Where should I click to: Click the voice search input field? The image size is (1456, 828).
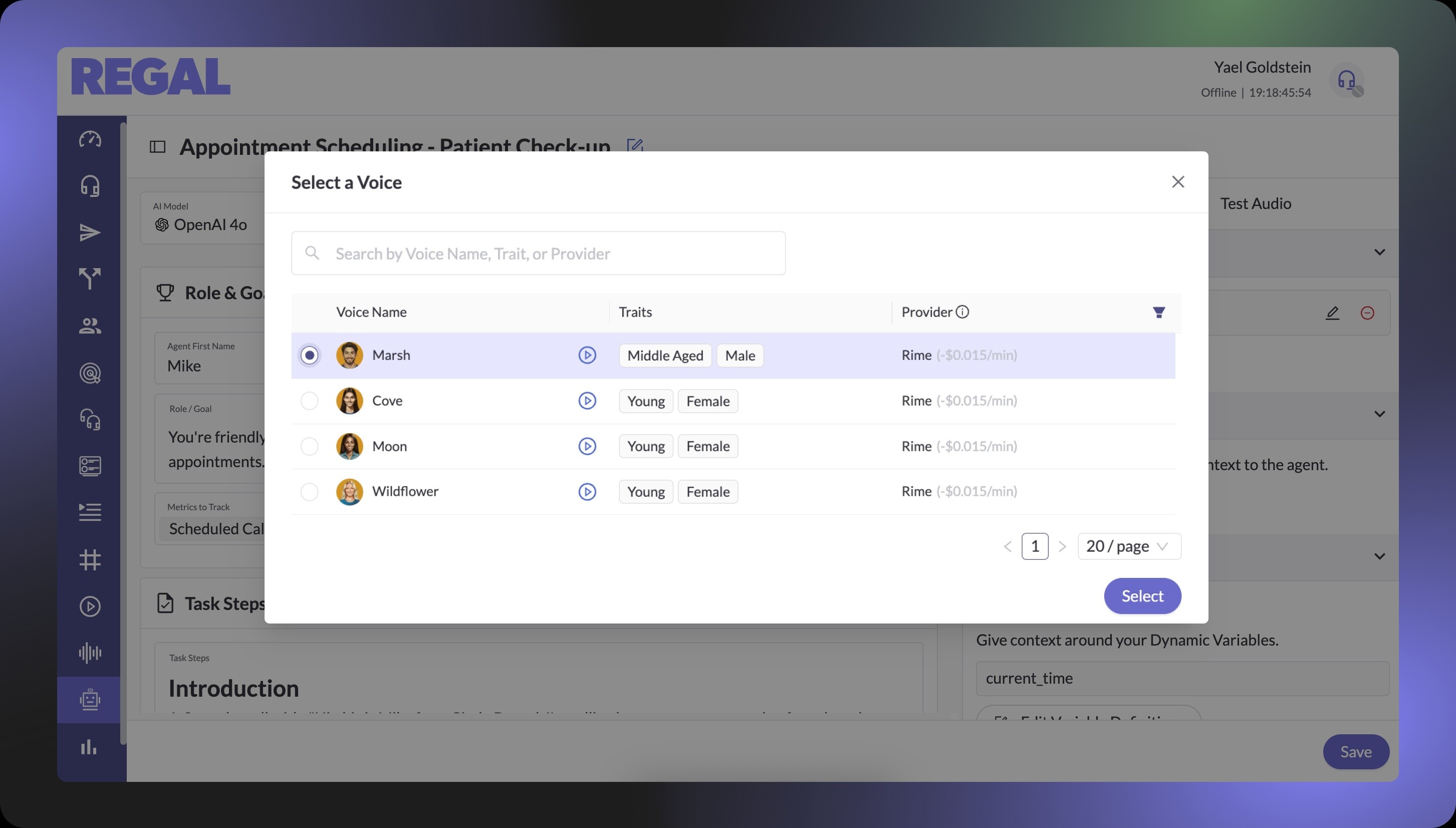tap(538, 253)
